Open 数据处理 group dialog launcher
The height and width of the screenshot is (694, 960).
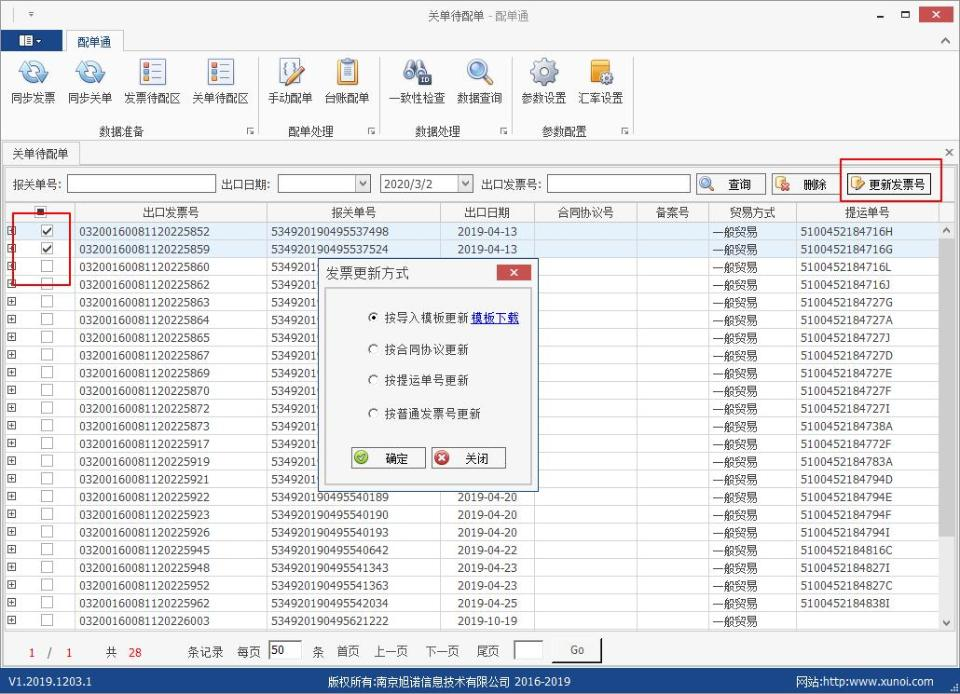pos(503,131)
